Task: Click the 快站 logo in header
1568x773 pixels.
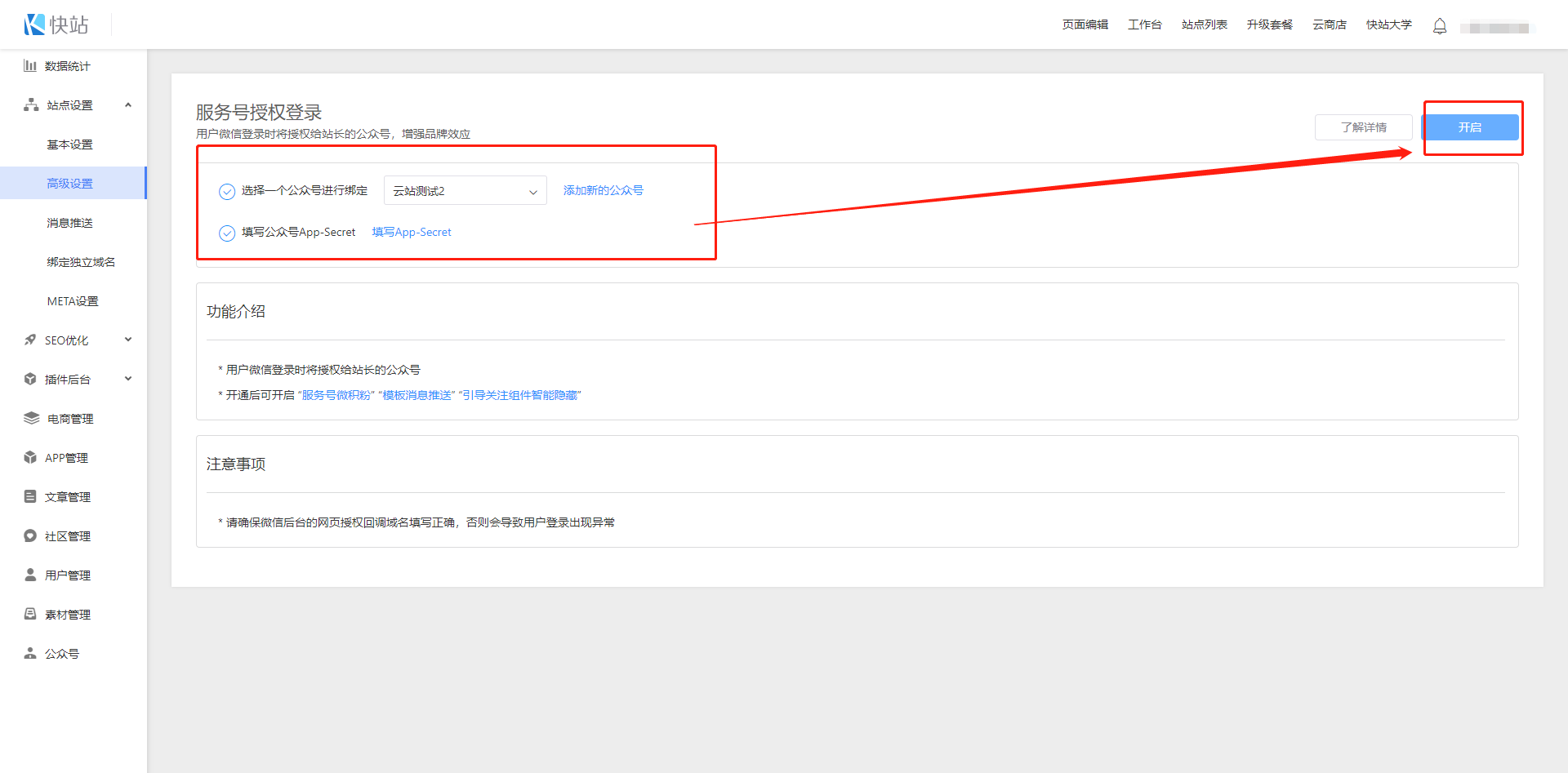Action: (x=56, y=24)
